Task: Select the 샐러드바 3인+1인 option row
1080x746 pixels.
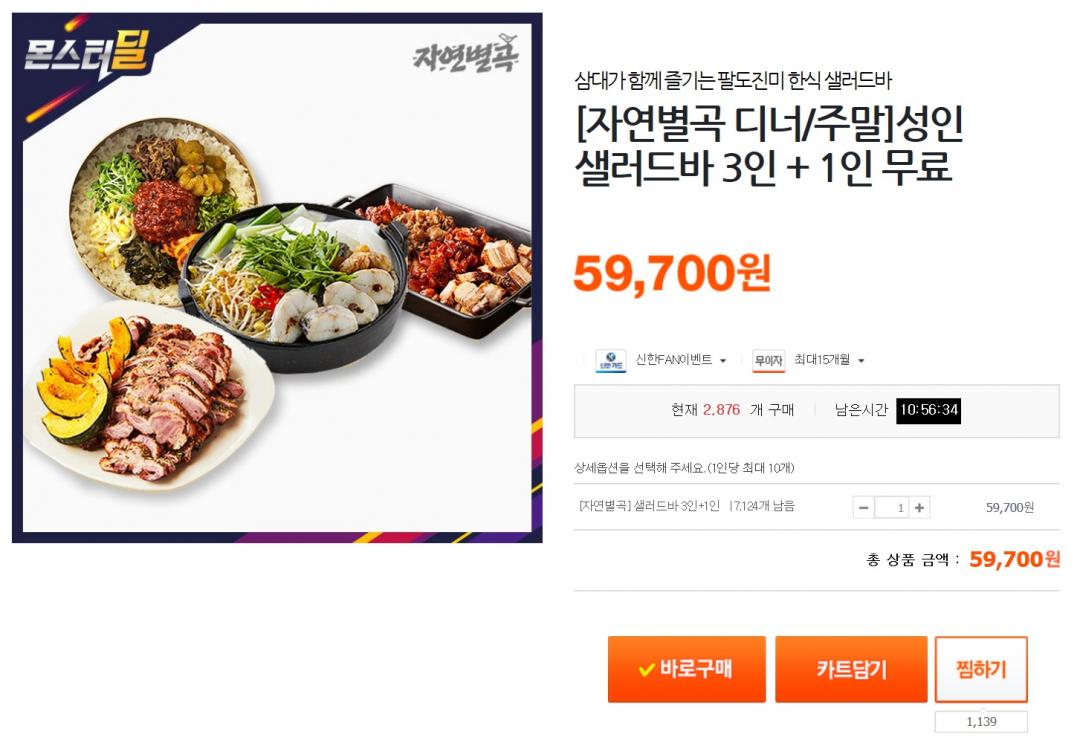Action: coord(816,507)
